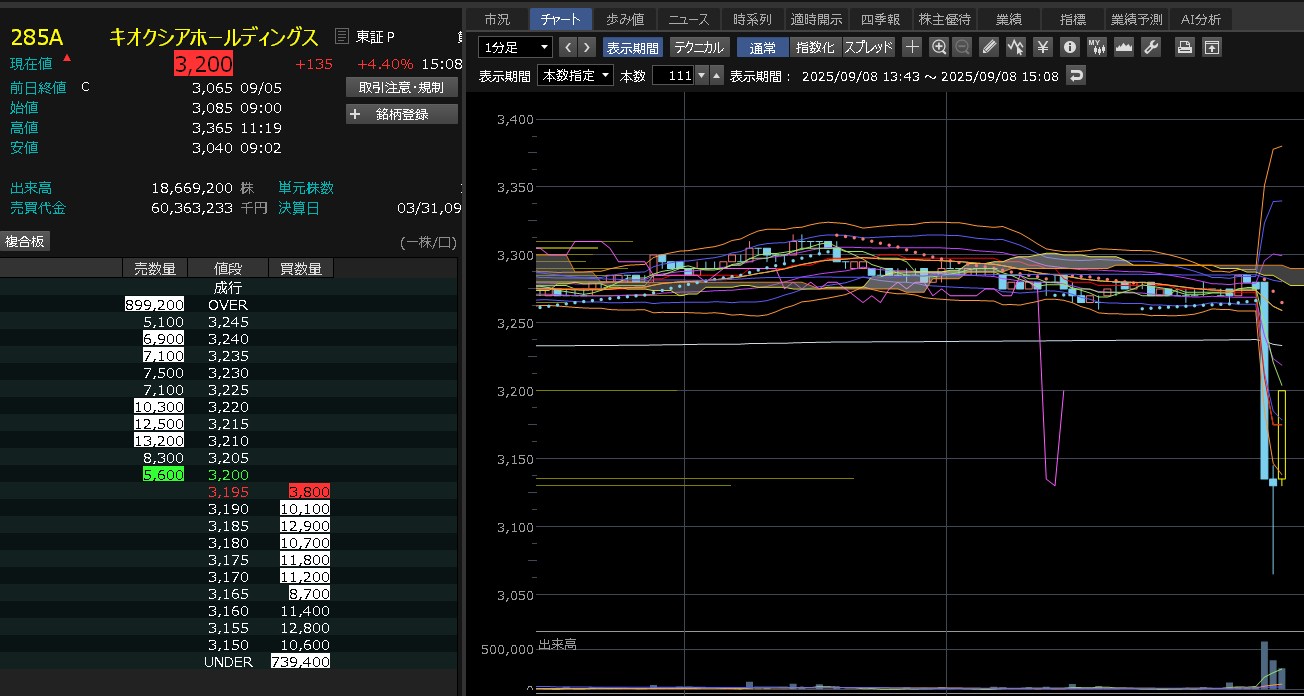This screenshot has width=1304, height=696.
Task: Switch to the area chart icon
Action: tap(1124, 47)
